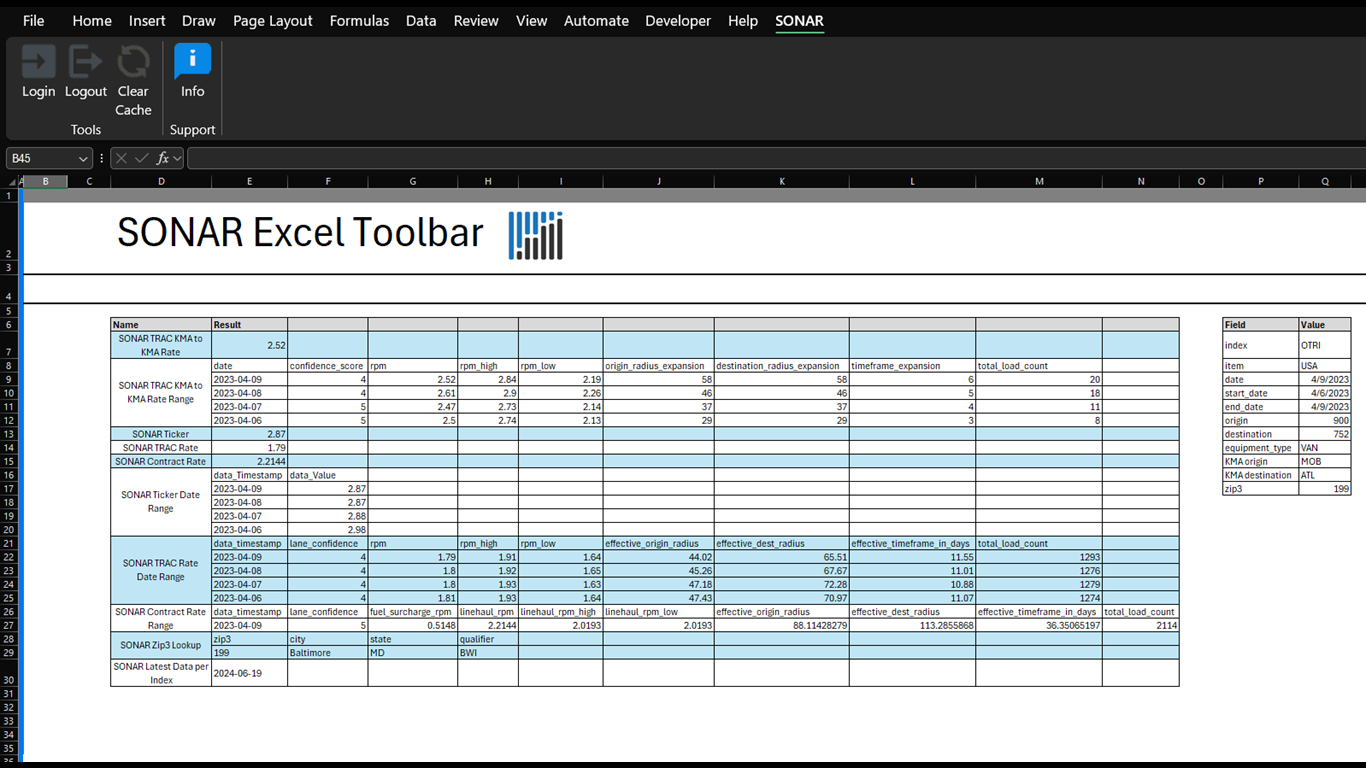Open the Review ribbon tab

click(x=476, y=20)
